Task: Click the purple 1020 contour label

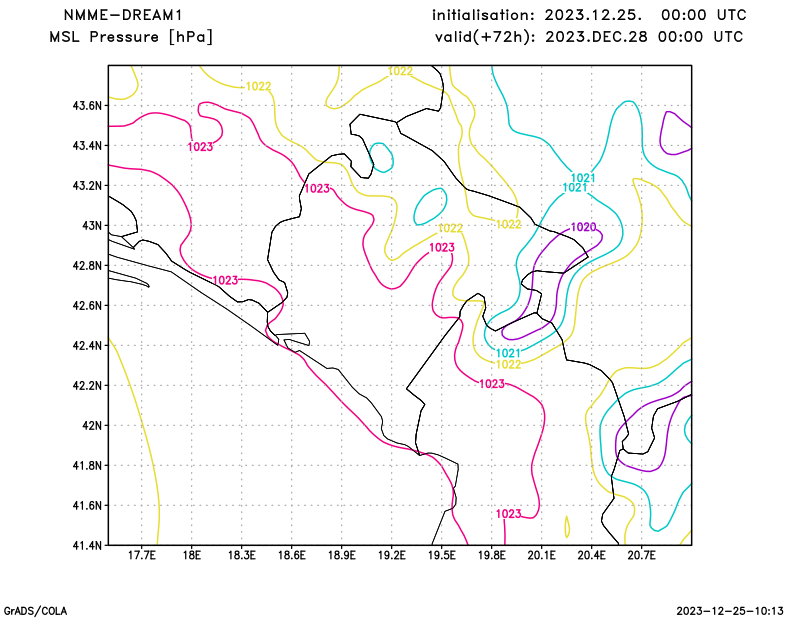Action: click(x=584, y=227)
